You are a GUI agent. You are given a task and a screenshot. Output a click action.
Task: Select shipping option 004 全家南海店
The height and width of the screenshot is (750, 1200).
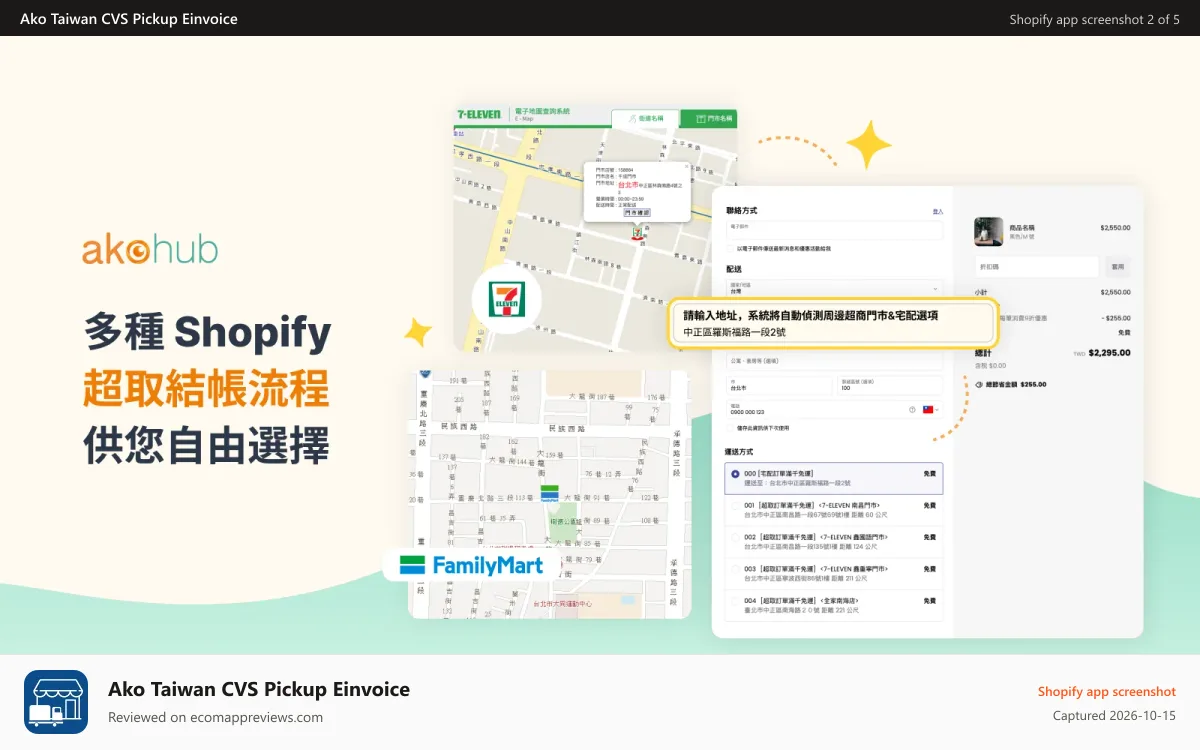[834, 605]
